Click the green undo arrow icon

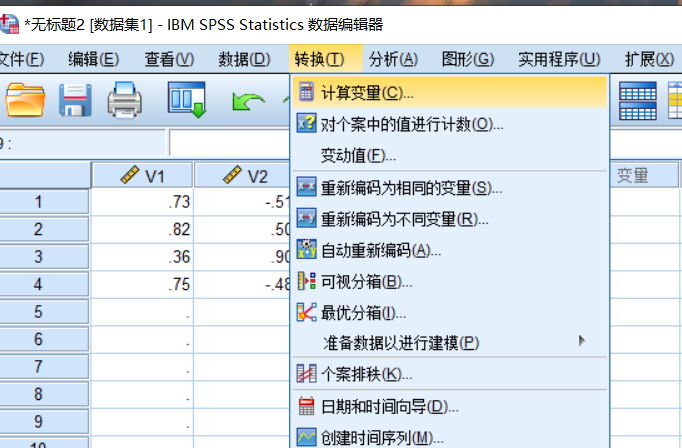point(248,101)
